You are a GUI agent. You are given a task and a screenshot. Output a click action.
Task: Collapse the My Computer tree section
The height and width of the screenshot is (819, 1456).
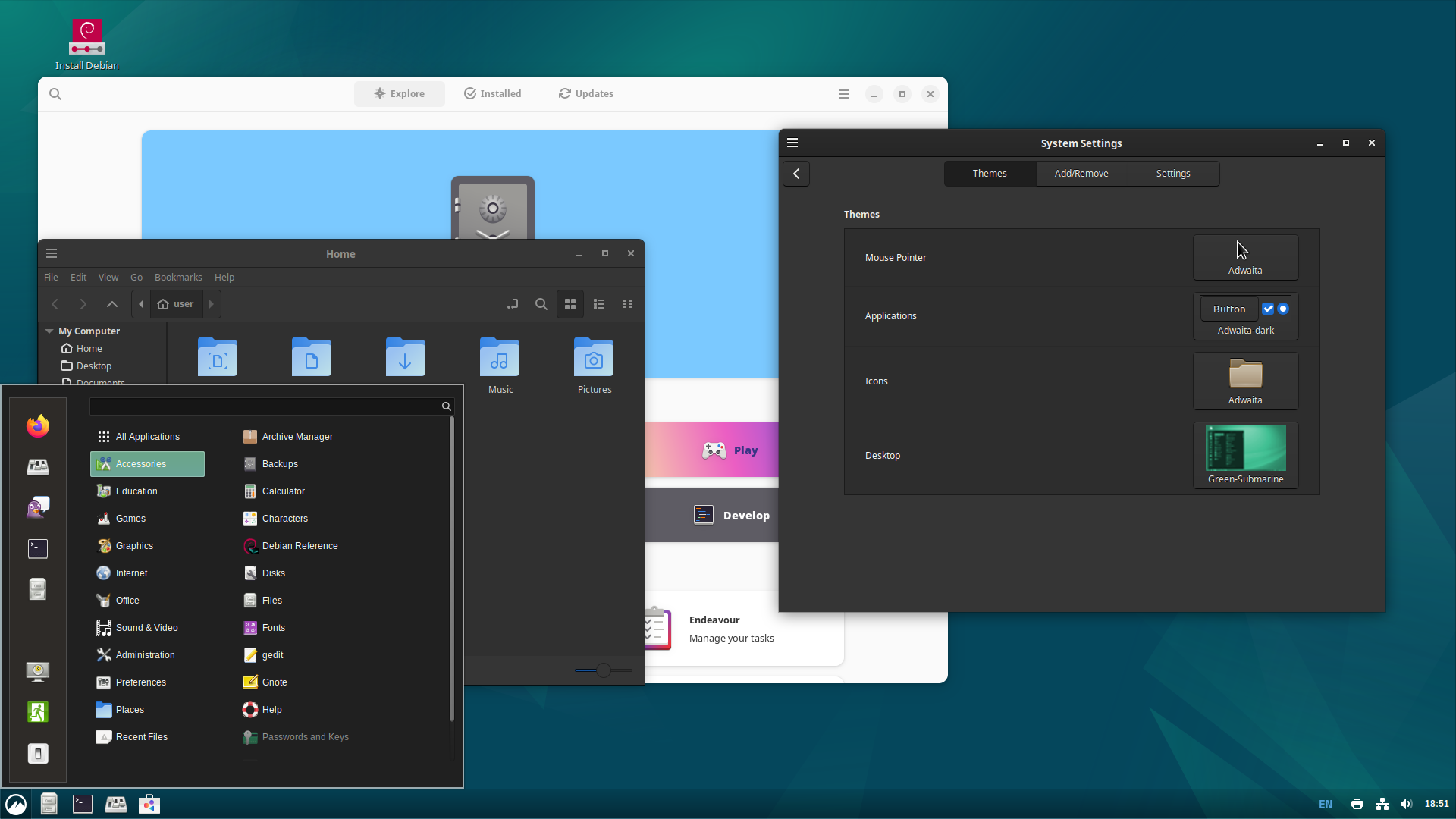click(x=49, y=331)
